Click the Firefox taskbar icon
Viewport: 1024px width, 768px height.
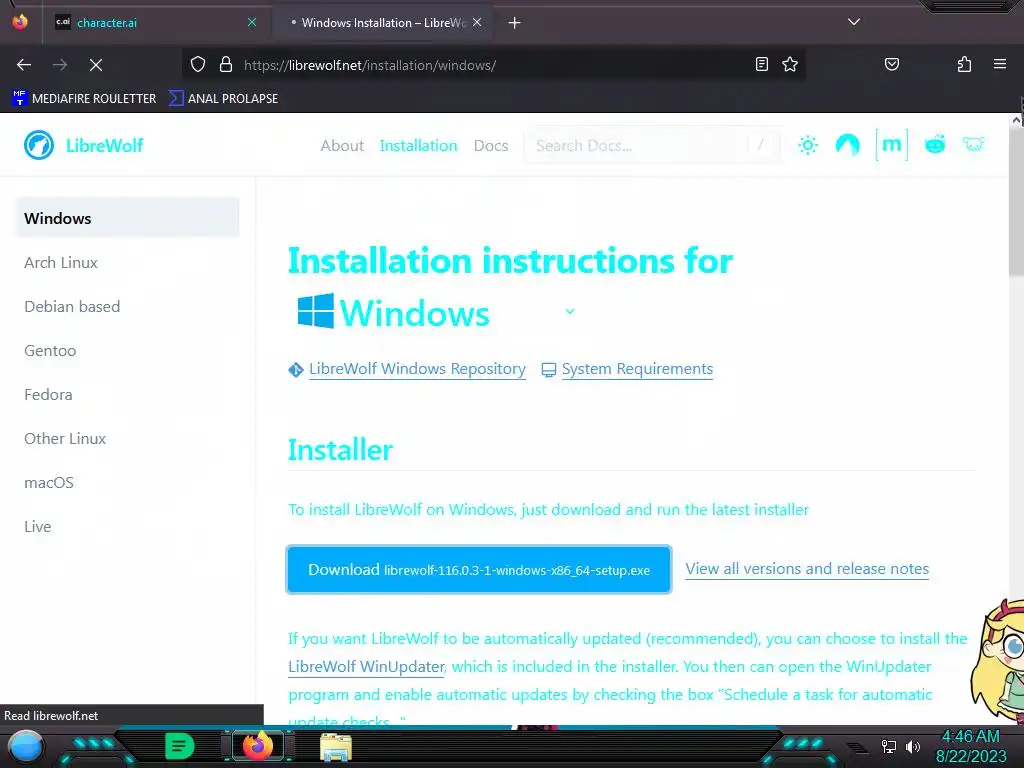point(257,746)
